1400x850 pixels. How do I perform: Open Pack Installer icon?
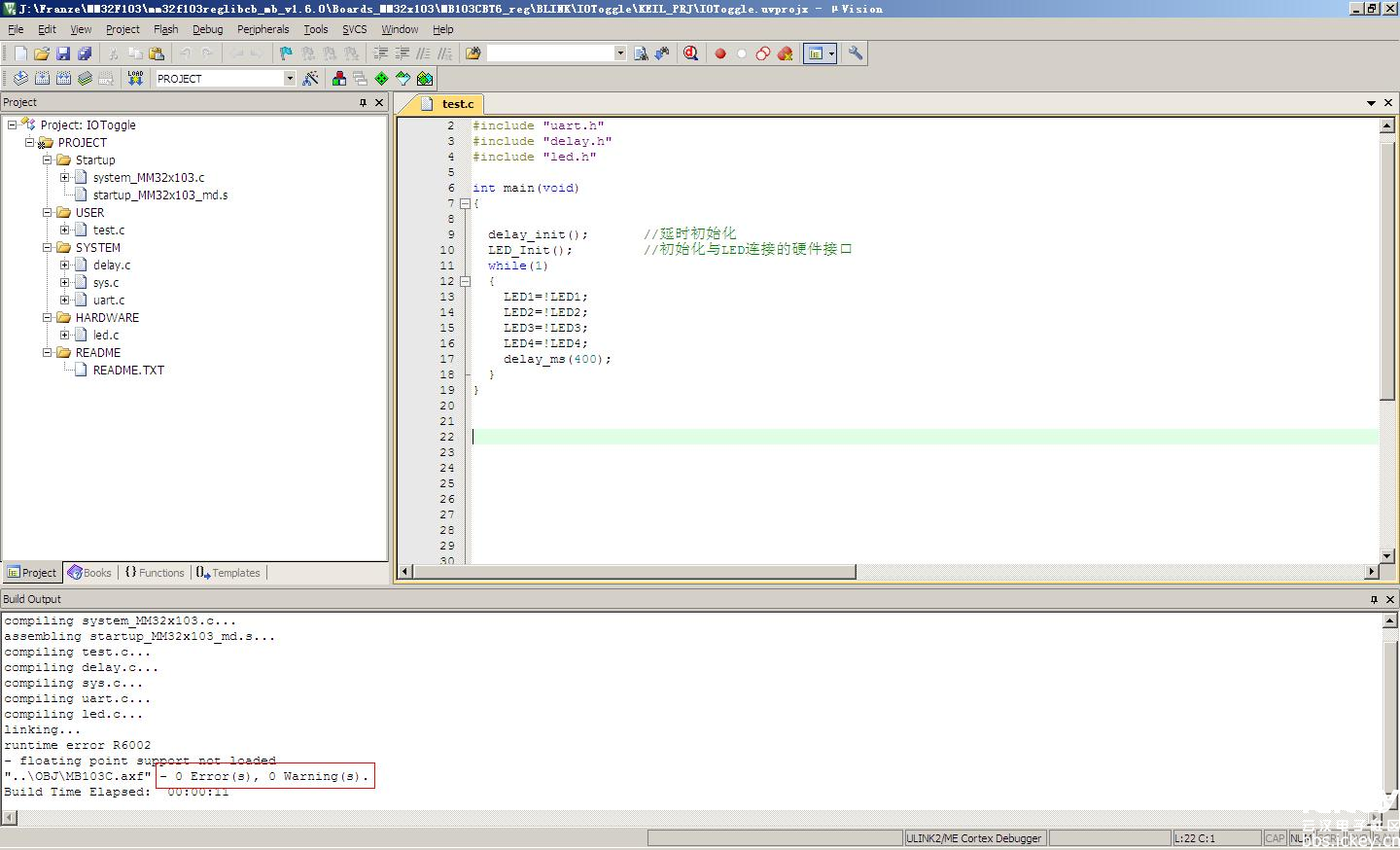[425, 79]
